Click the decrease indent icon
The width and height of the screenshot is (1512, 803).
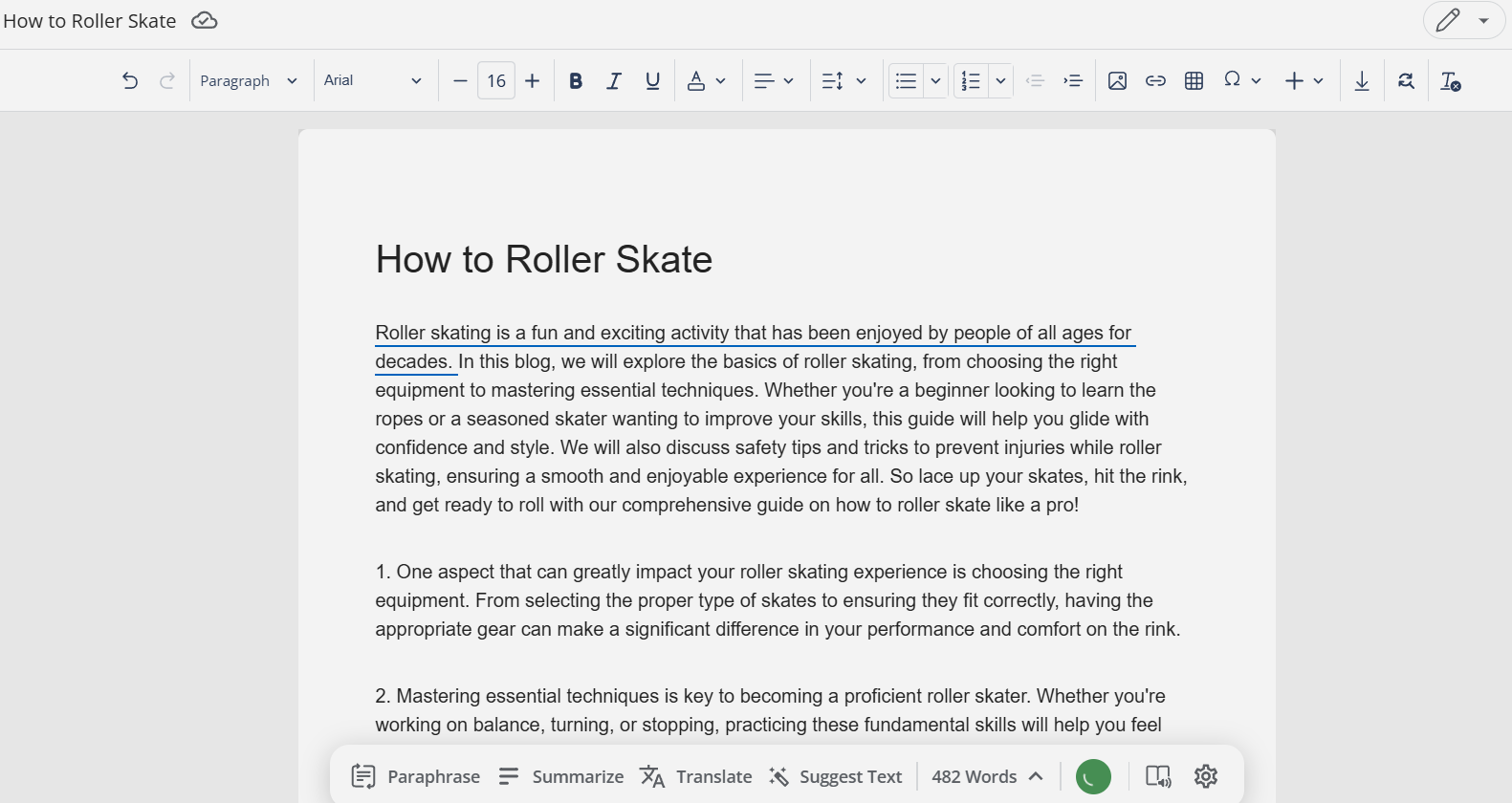[1035, 81]
